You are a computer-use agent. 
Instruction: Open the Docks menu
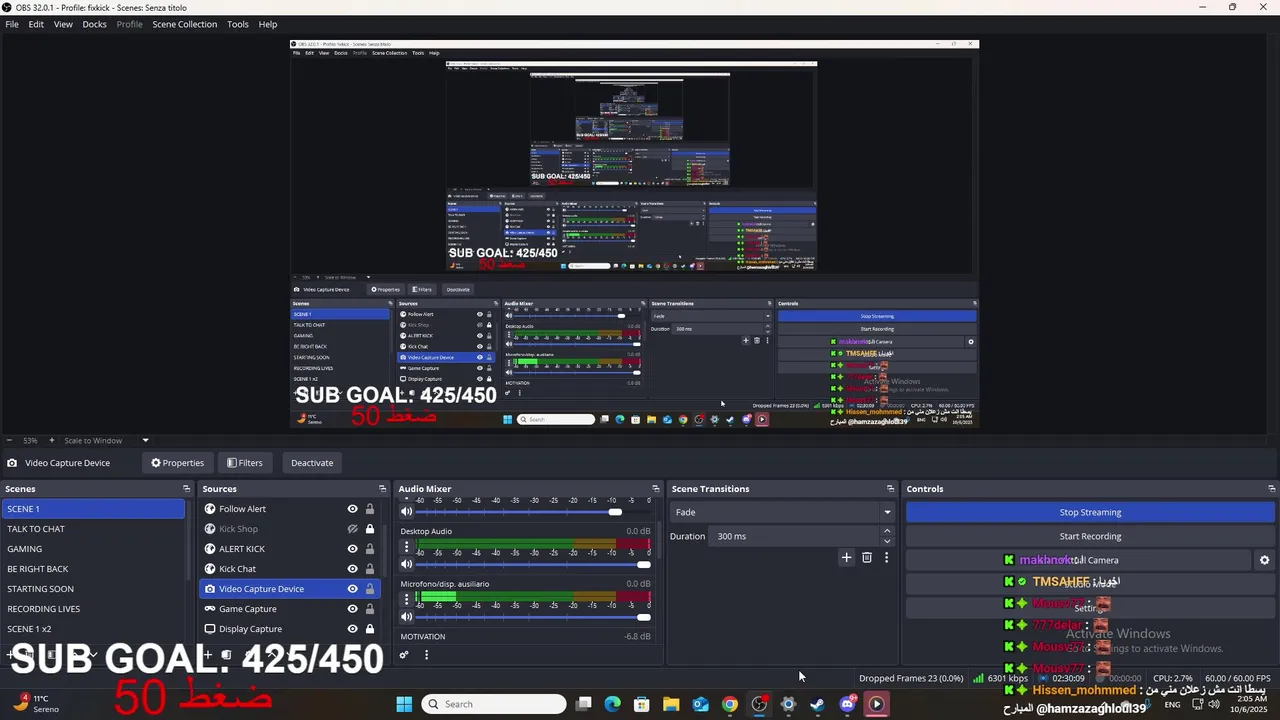point(94,24)
